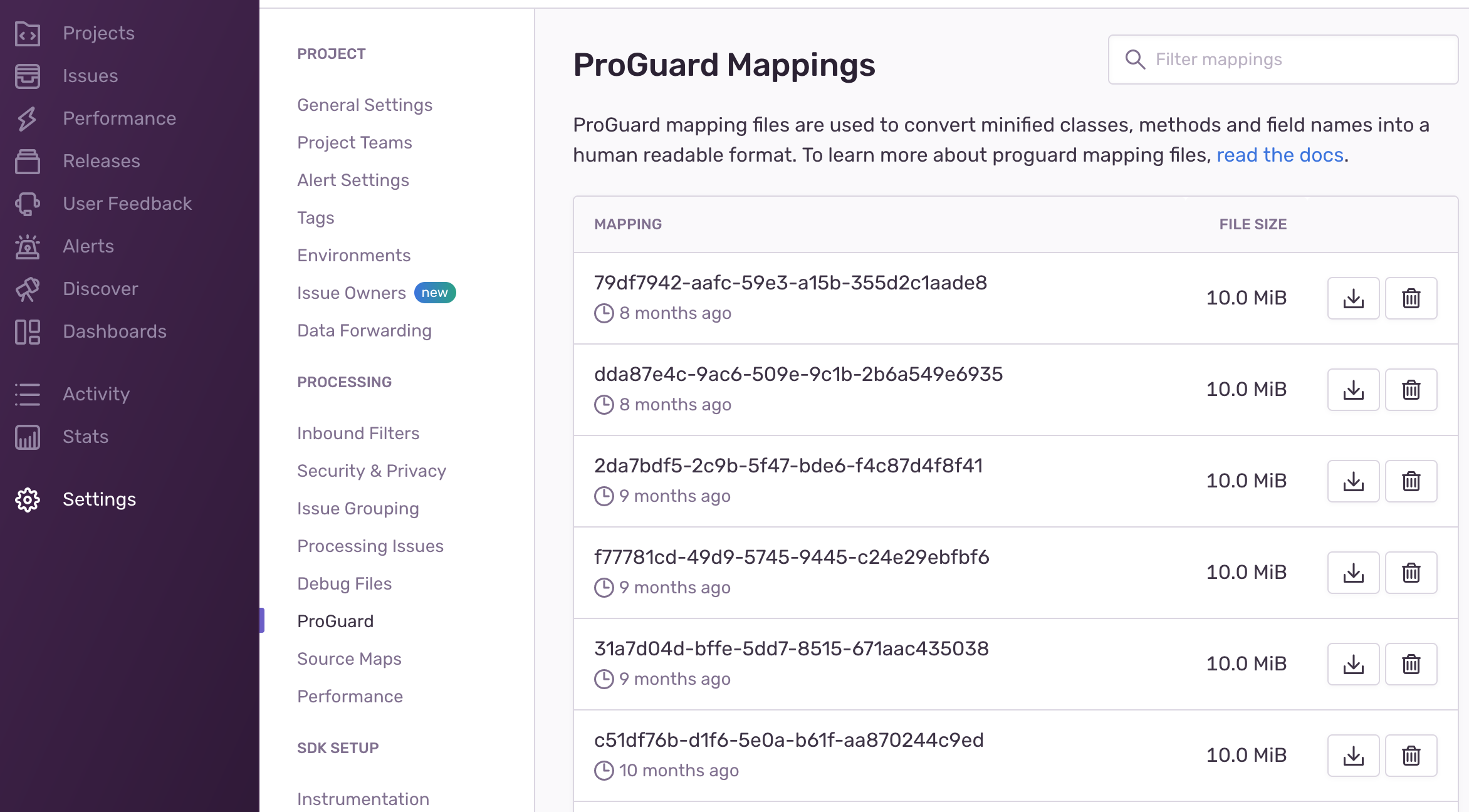Open Performance via the lightning icon
The image size is (1469, 812).
point(26,118)
